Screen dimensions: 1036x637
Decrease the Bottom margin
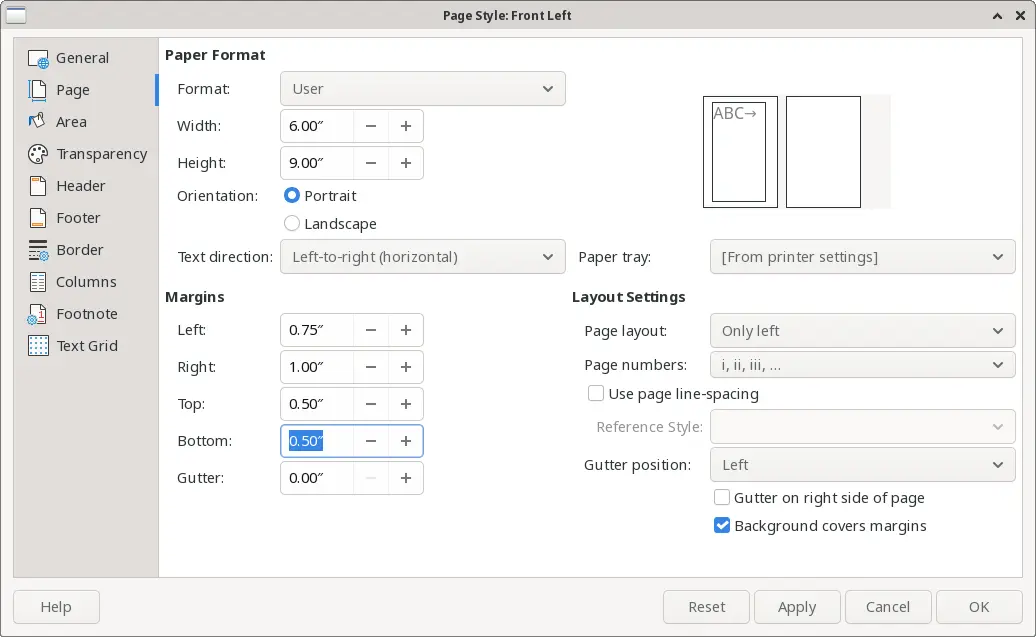coord(371,441)
